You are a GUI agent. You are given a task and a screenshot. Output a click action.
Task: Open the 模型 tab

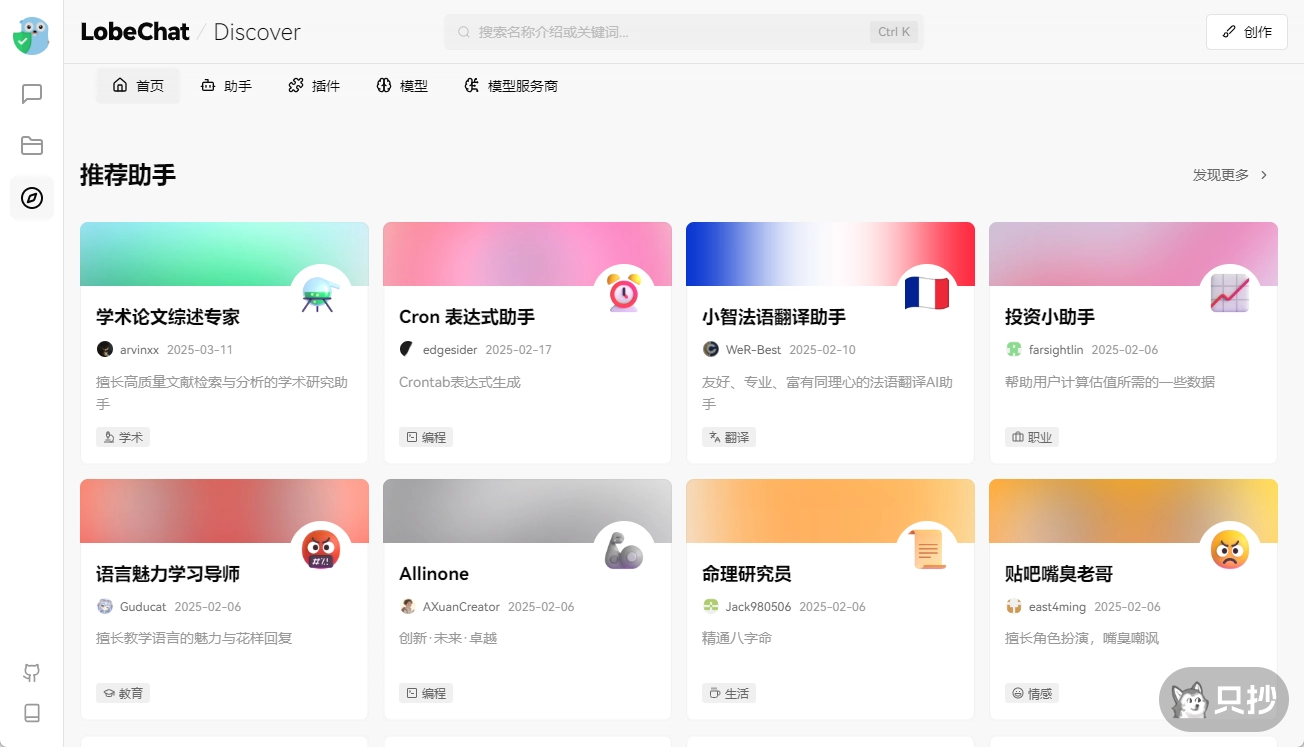tap(401, 85)
